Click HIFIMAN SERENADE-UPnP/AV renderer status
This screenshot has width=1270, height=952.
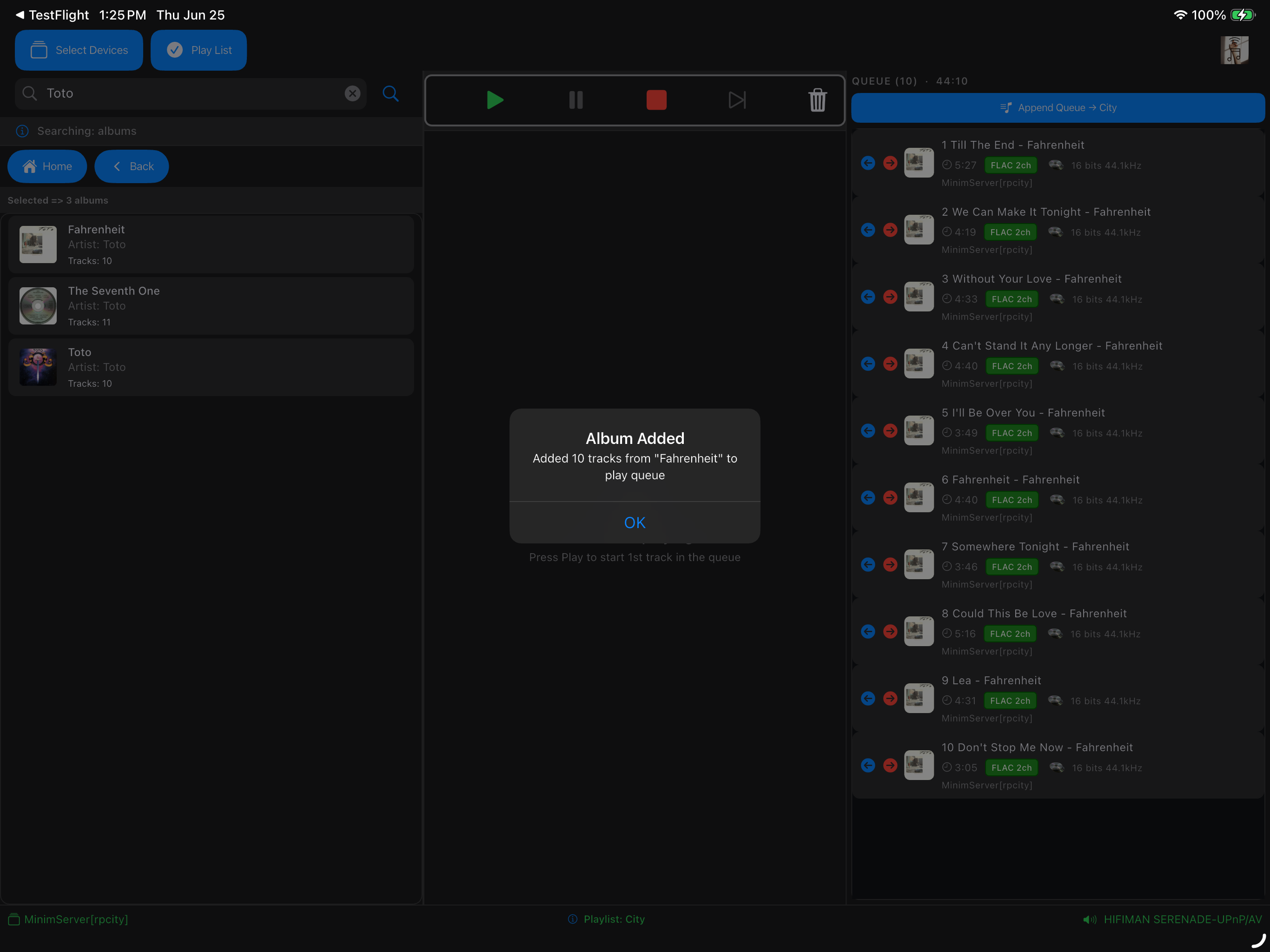coord(1172,920)
